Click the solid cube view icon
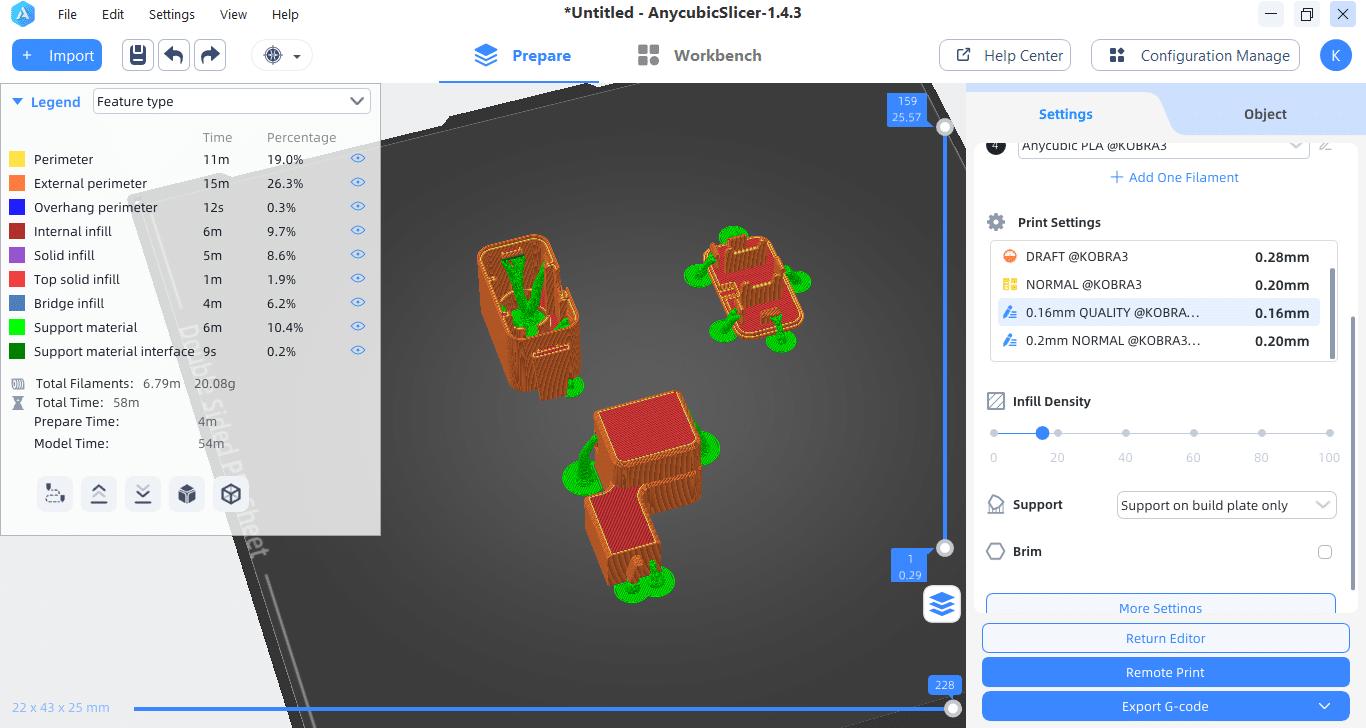 [186, 494]
